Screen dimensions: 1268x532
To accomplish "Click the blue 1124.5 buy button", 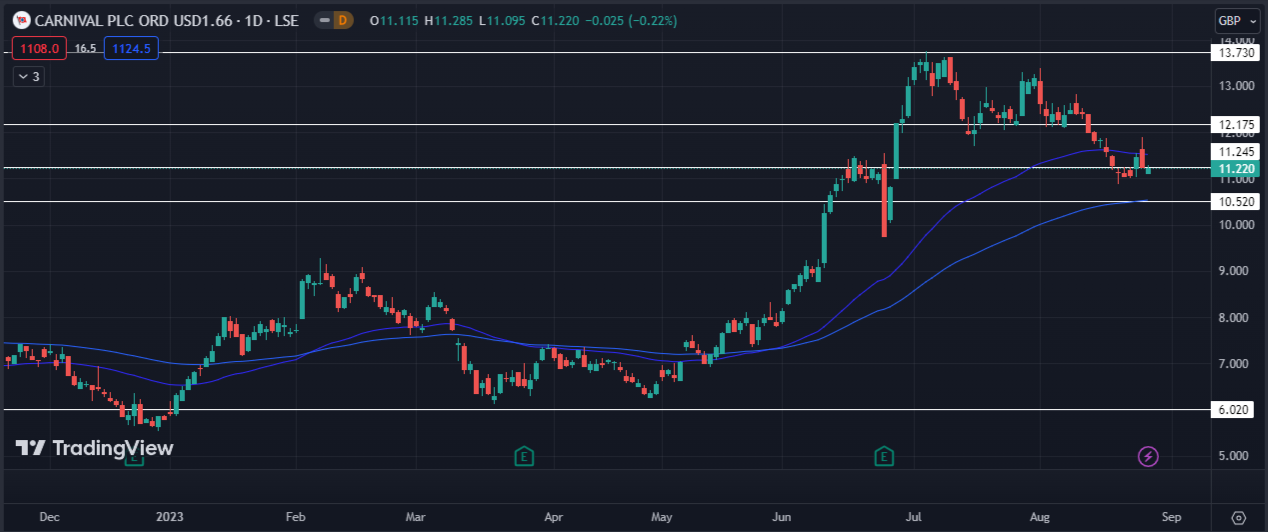I will click(131, 47).
